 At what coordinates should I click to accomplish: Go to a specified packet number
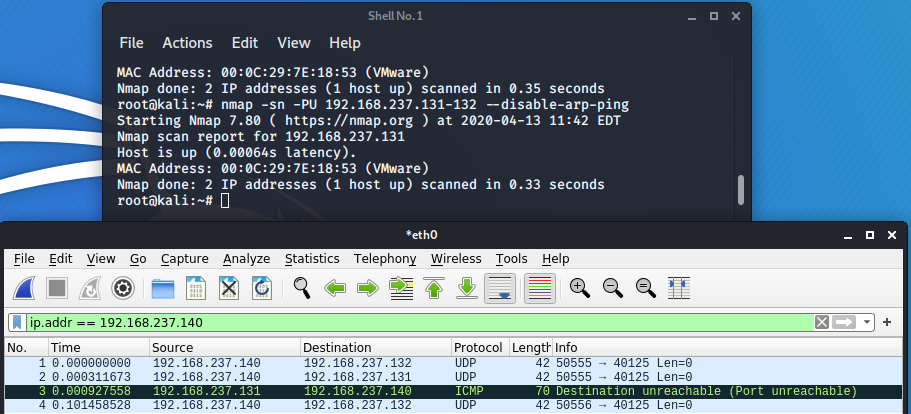point(401,288)
